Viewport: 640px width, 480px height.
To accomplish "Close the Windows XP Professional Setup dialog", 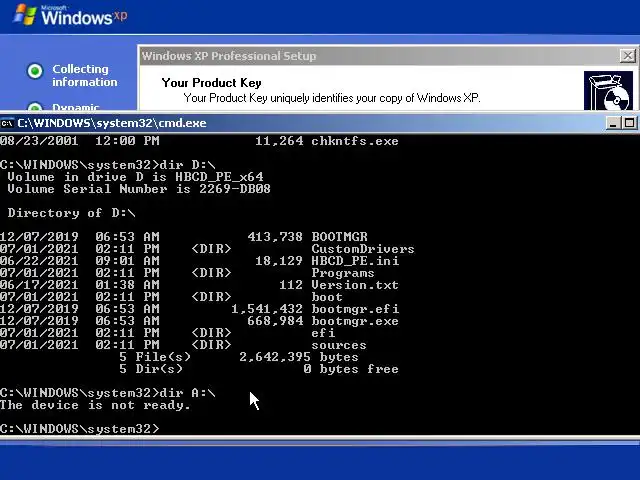I will (x=627, y=56).
